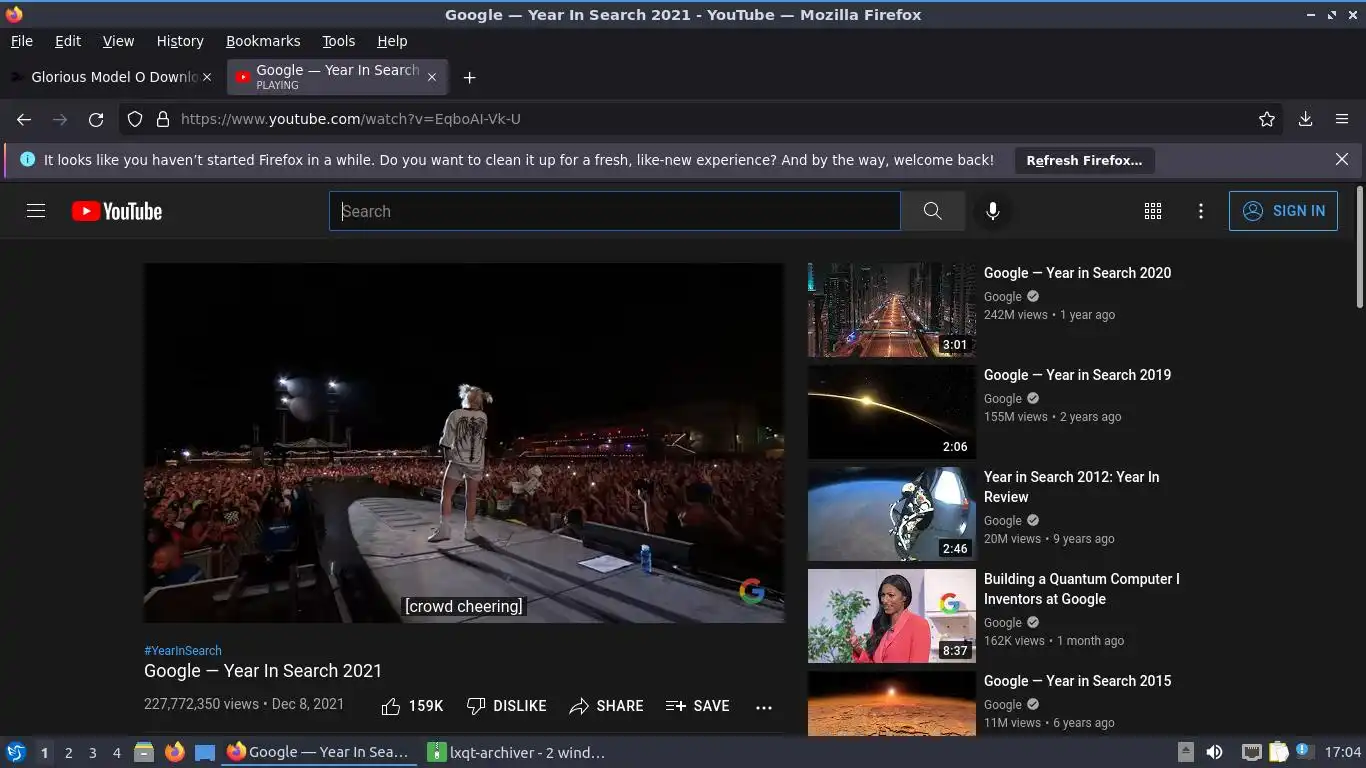Focus the YouTube search box
Image resolution: width=1366 pixels, height=768 pixels.
point(615,211)
